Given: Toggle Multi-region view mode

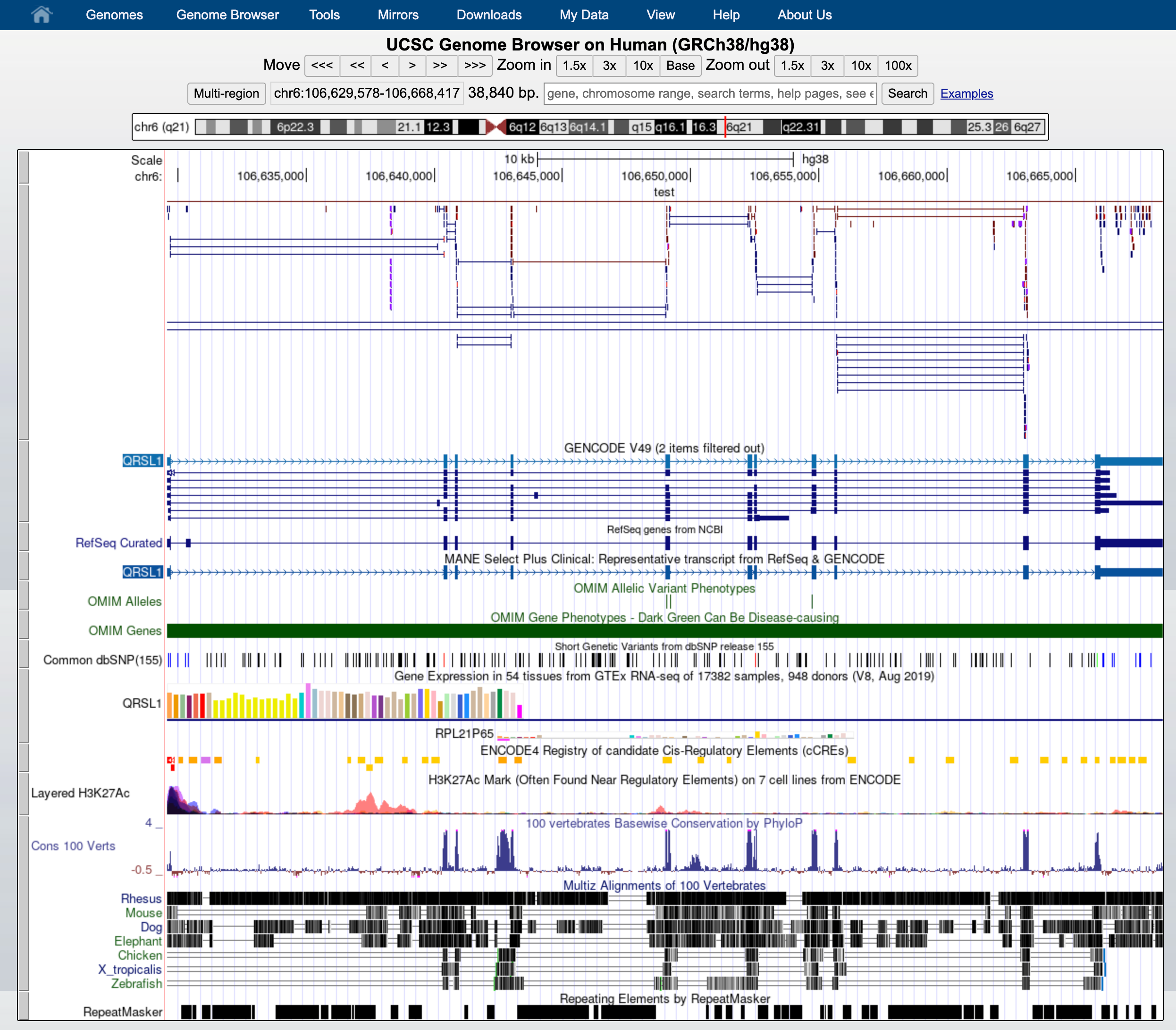Looking at the screenshot, I should [x=227, y=94].
